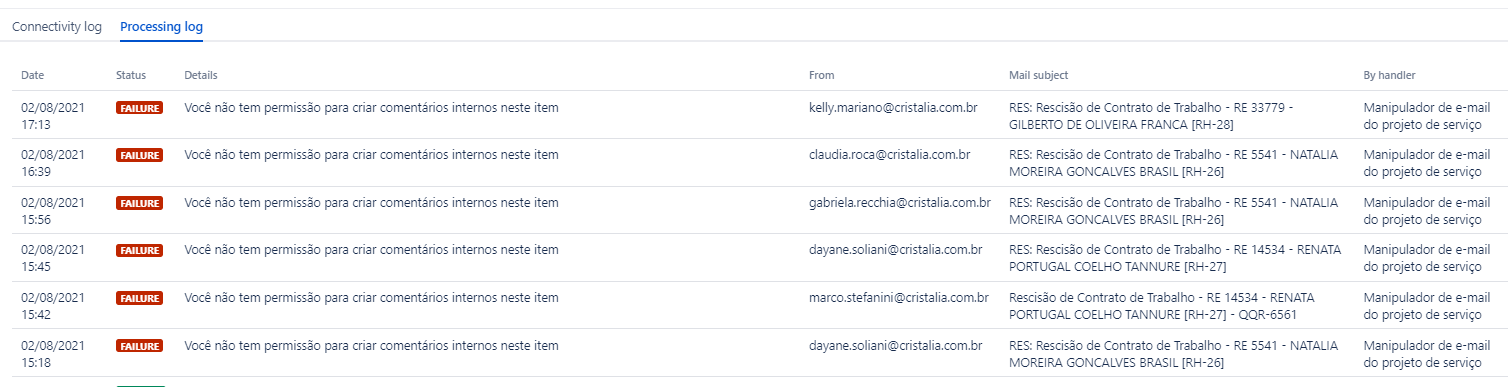Select sender marco.stefanini@cristalia.com.br
This screenshot has width=1508, height=387.
pos(899,298)
